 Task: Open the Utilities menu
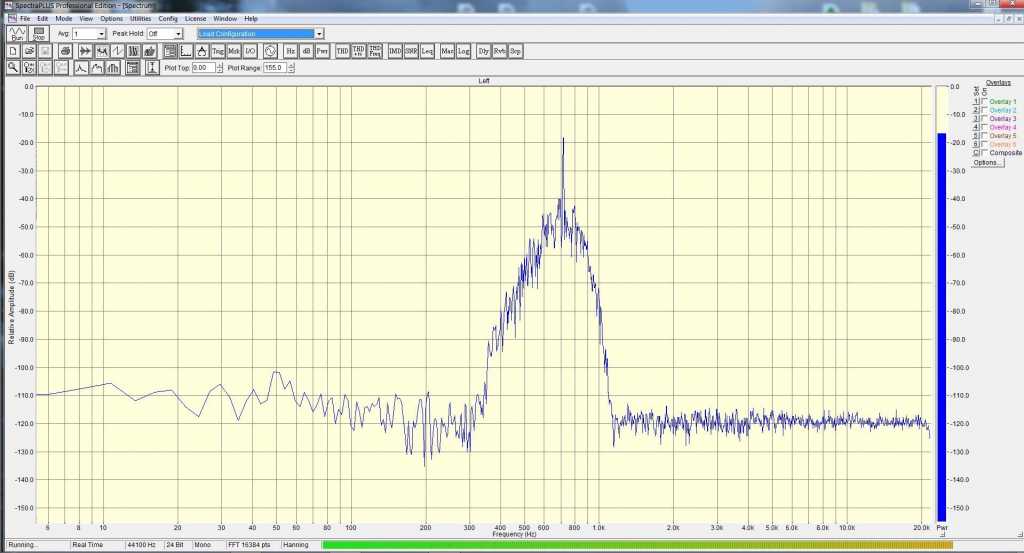pyautogui.click(x=140, y=18)
